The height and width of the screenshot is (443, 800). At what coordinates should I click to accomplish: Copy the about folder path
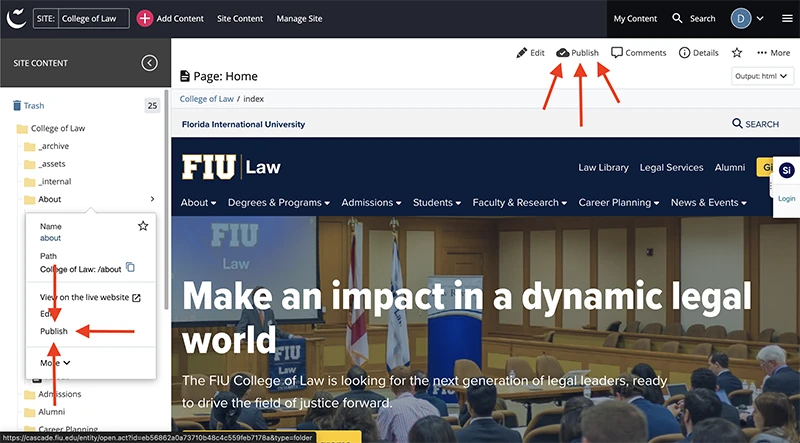(130, 268)
